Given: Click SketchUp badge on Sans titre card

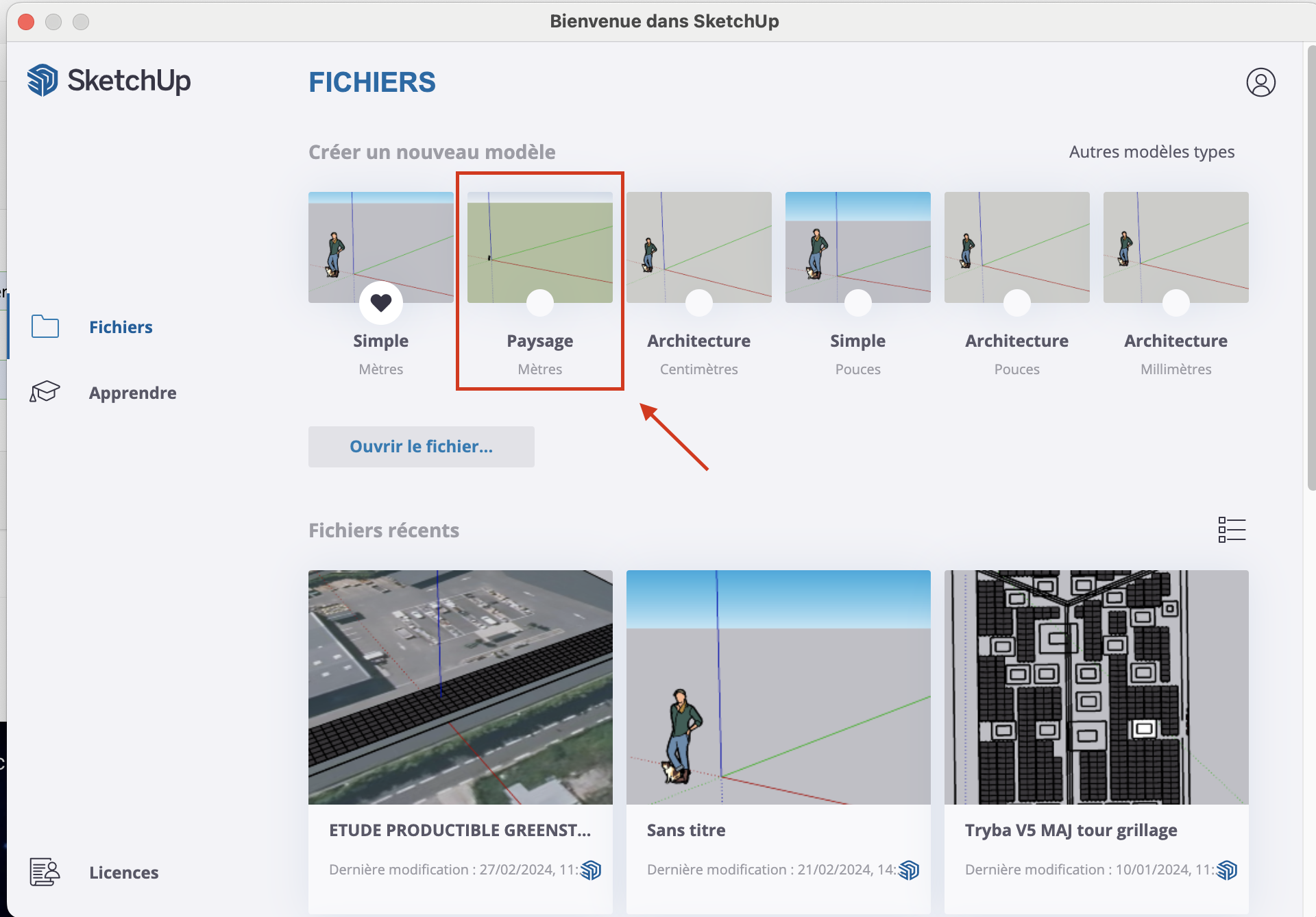Looking at the screenshot, I should (909, 870).
